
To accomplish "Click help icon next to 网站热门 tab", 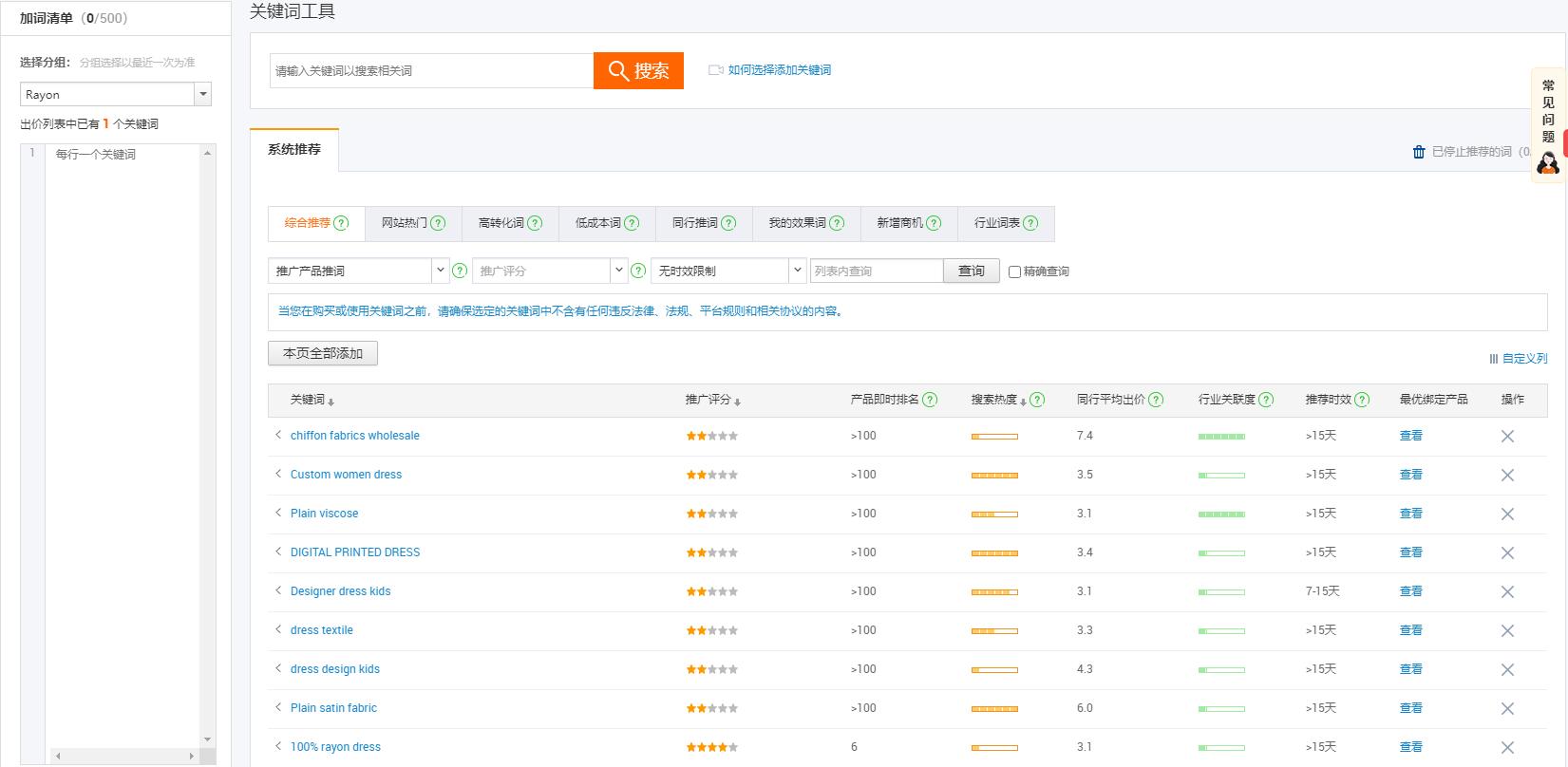I will tap(438, 223).
